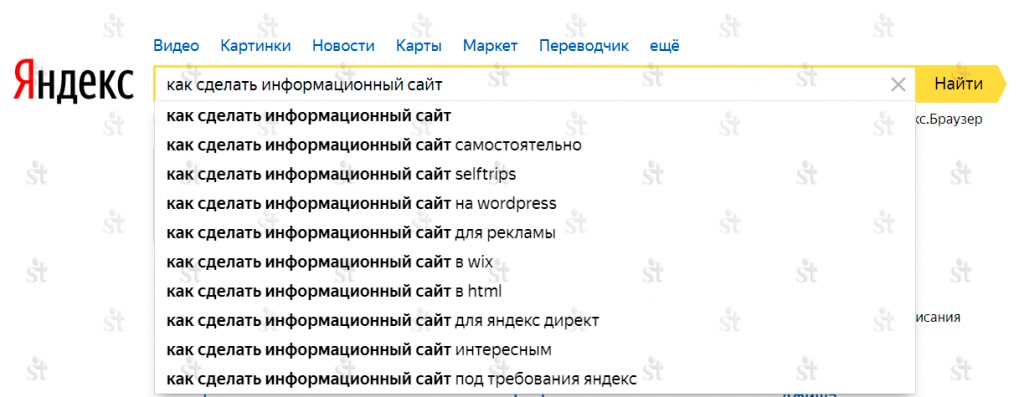This screenshot has height=397, width=1024.
Task: Choose the suggestion ending 'для рекламы'
Action: pyautogui.click(x=535, y=233)
